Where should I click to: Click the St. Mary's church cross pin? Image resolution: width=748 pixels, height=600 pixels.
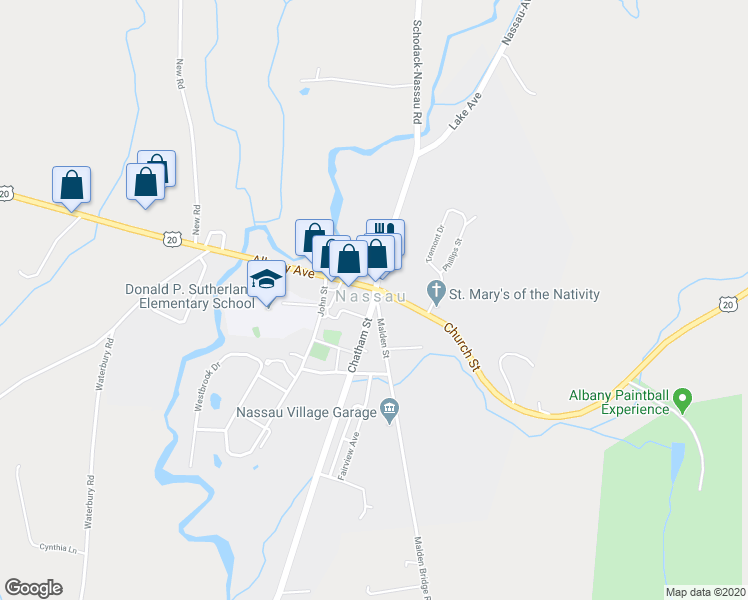click(x=436, y=292)
